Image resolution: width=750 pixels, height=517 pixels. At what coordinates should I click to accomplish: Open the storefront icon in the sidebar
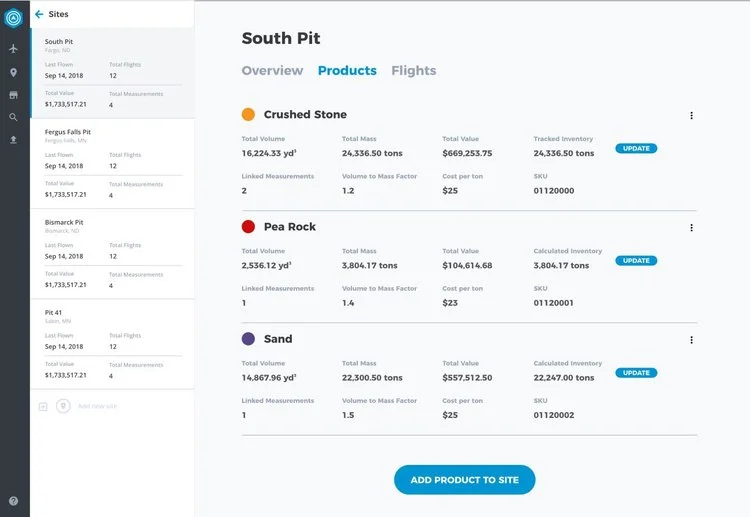click(14, 95)
